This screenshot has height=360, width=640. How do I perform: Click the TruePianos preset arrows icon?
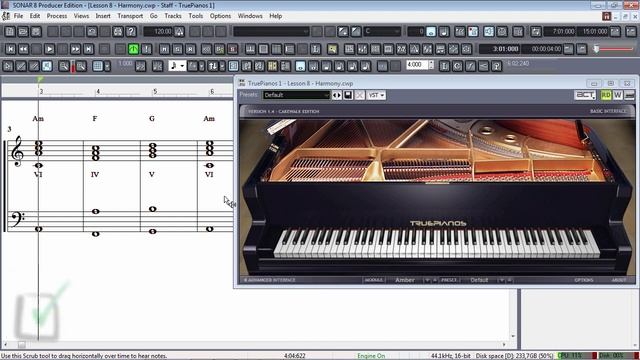[337, 95]
